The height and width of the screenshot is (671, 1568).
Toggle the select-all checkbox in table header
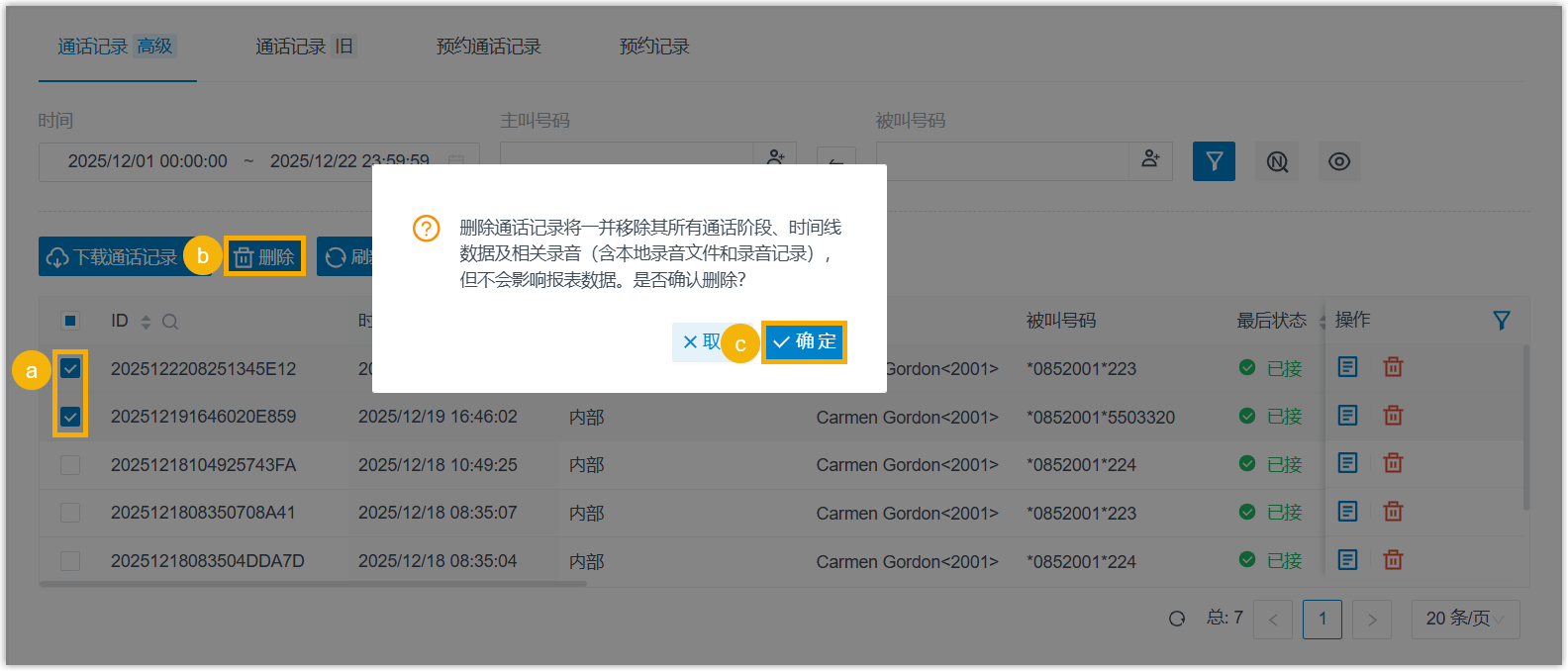click(70, 321)
